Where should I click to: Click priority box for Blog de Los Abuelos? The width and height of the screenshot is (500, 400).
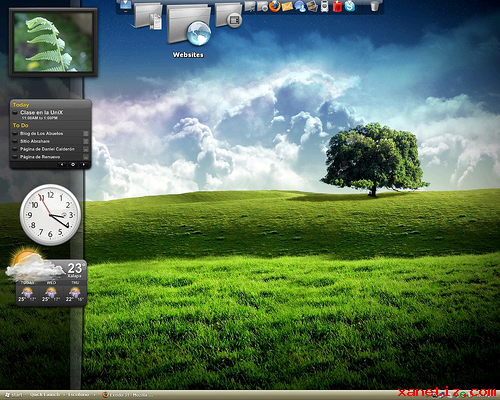pos(86,133)
